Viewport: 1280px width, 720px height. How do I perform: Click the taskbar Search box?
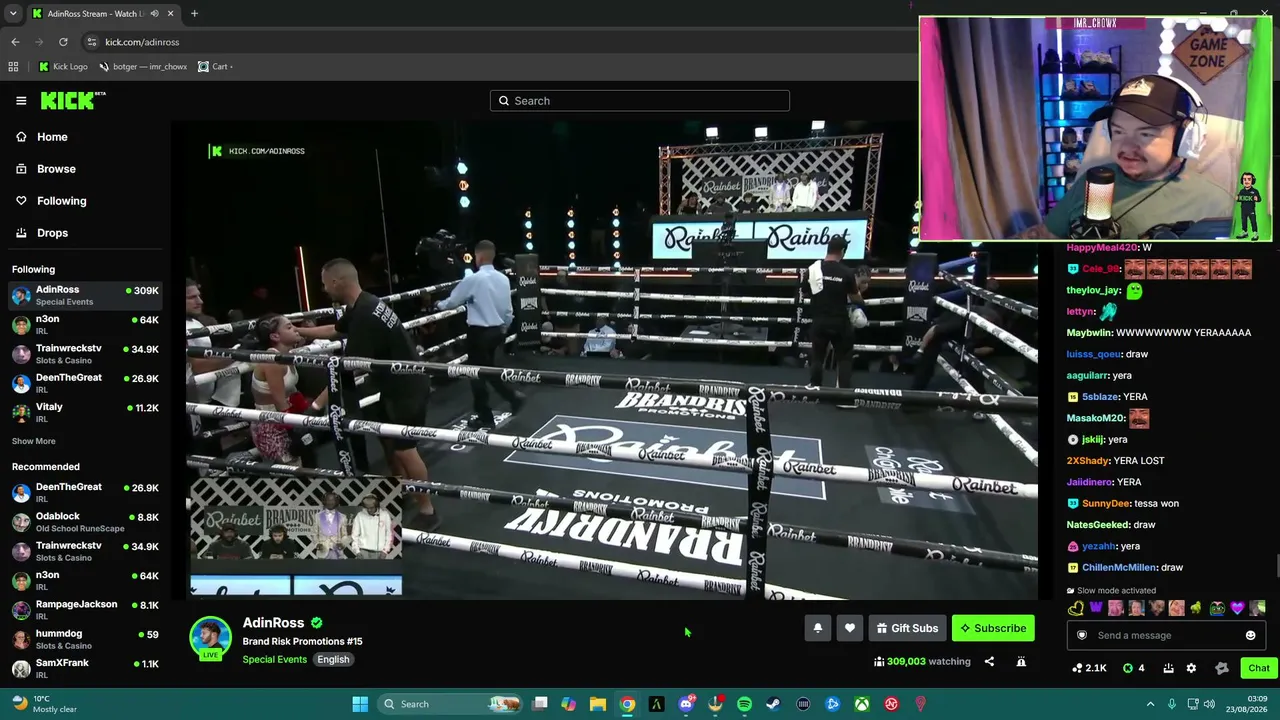pyautogui.click(x=451, y=704)
